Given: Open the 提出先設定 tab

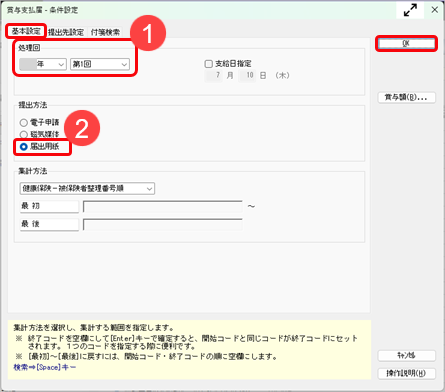Looking at the screenshot, I should click(66, 32).
